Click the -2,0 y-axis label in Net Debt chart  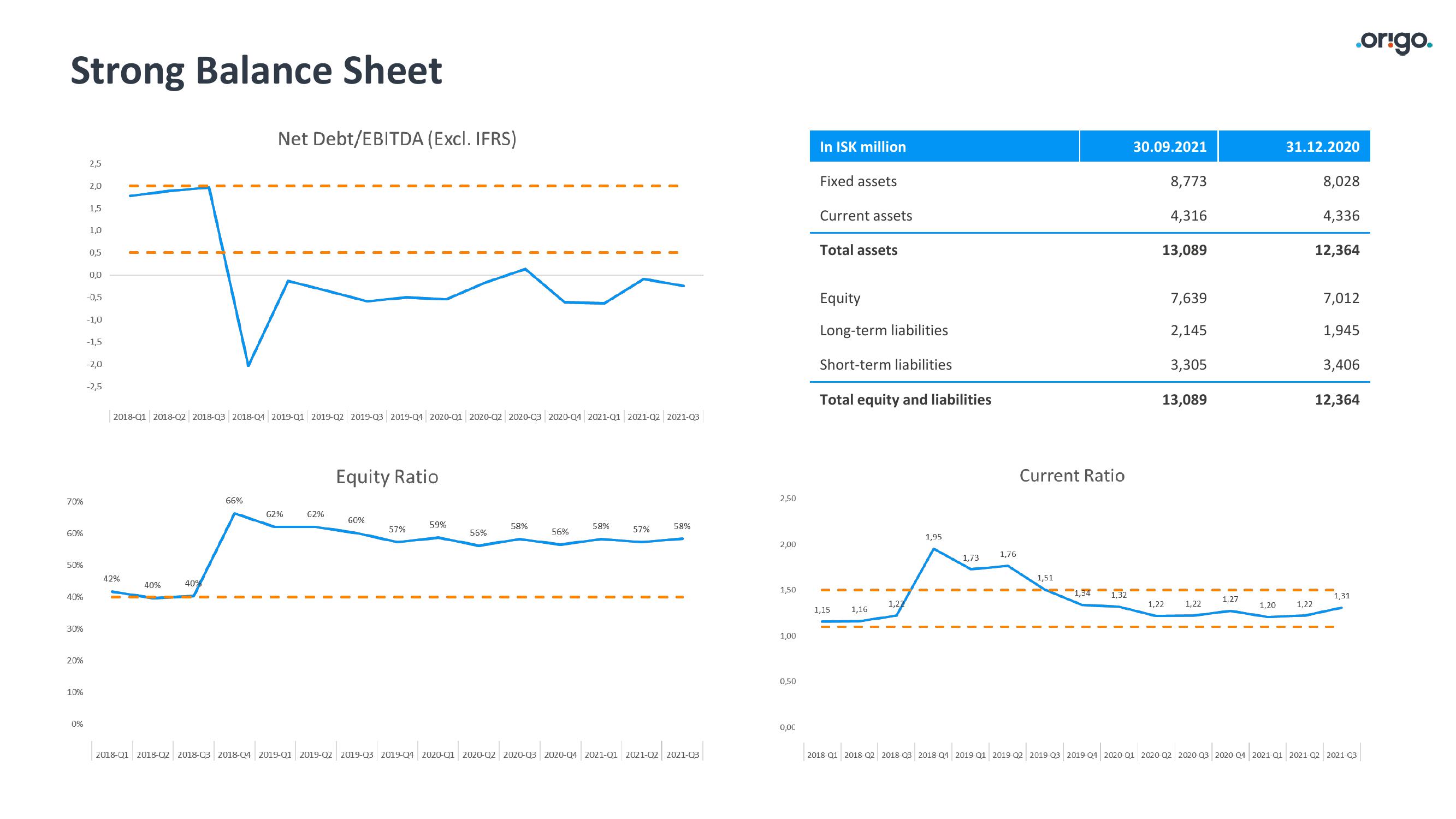pyautogui.click(x=94, y=364)
